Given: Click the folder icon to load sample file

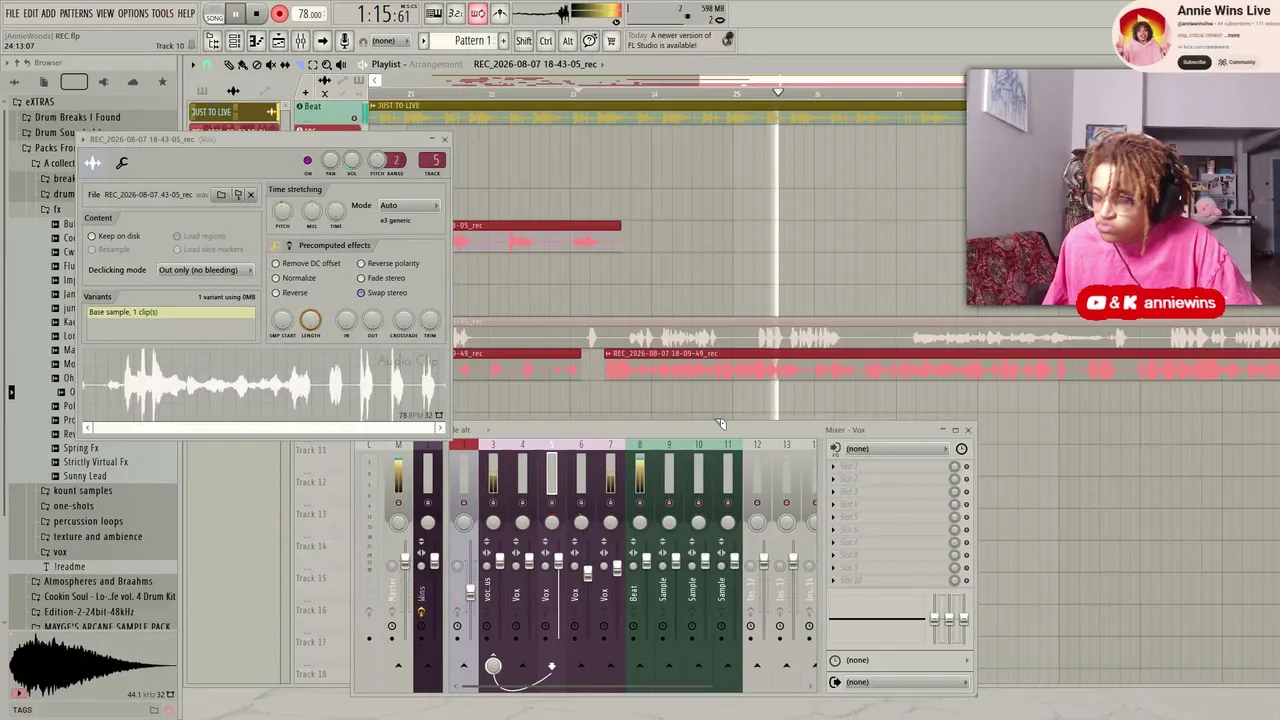Looking at the screenshot, I should [x=221, y=195].
